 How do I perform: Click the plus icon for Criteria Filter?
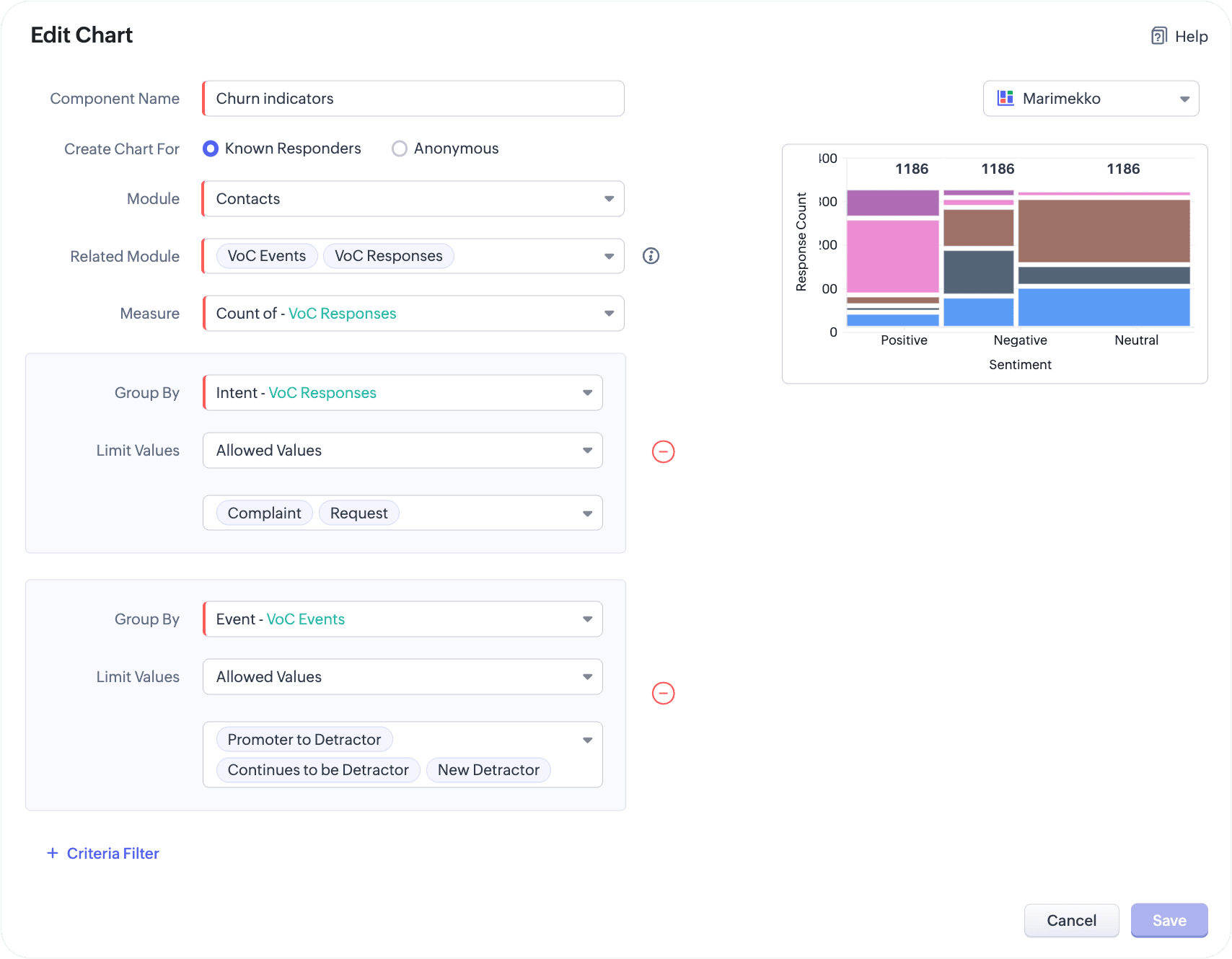pyautogui.click(x=53, y=853)
